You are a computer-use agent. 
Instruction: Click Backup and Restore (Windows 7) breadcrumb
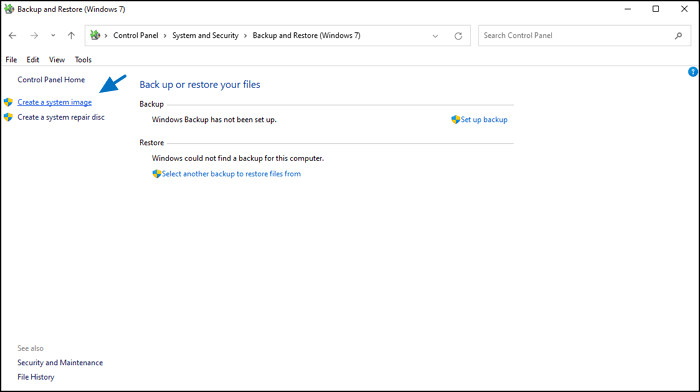(306, 35)
